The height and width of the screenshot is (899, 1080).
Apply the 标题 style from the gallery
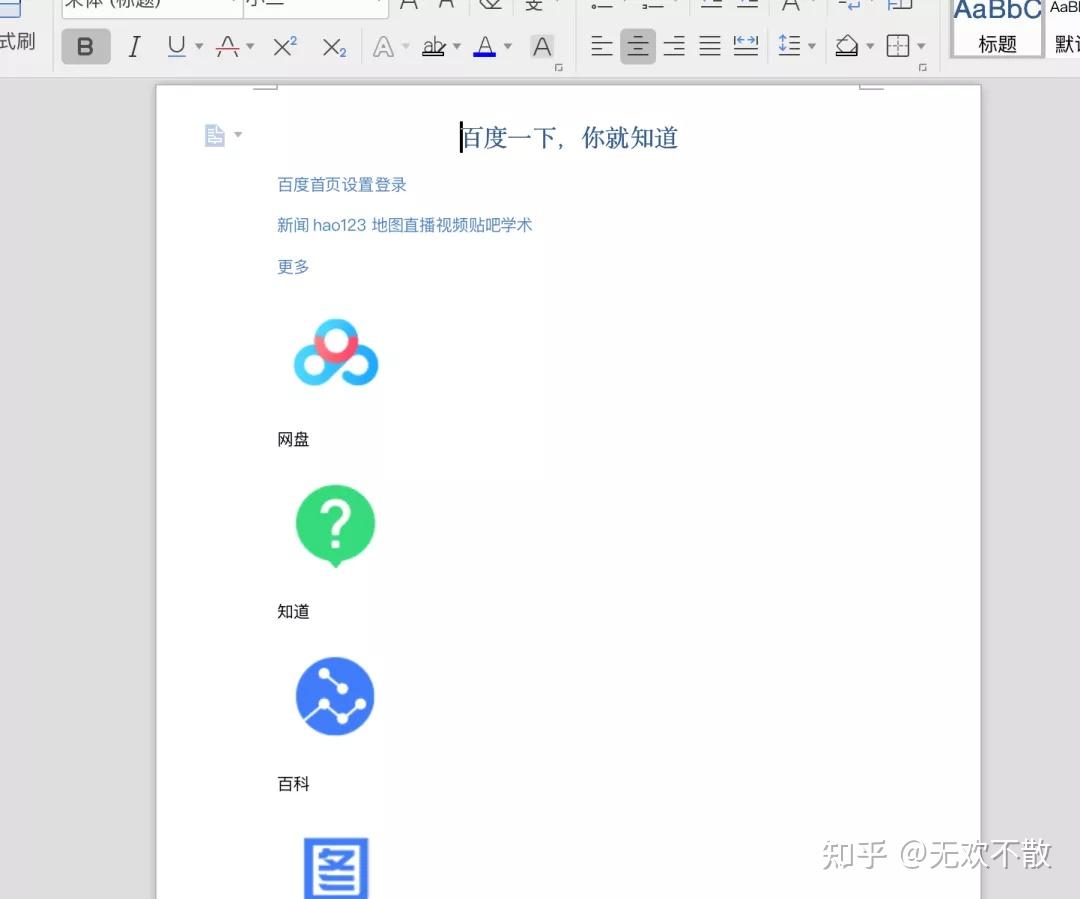tap(996, 28)
